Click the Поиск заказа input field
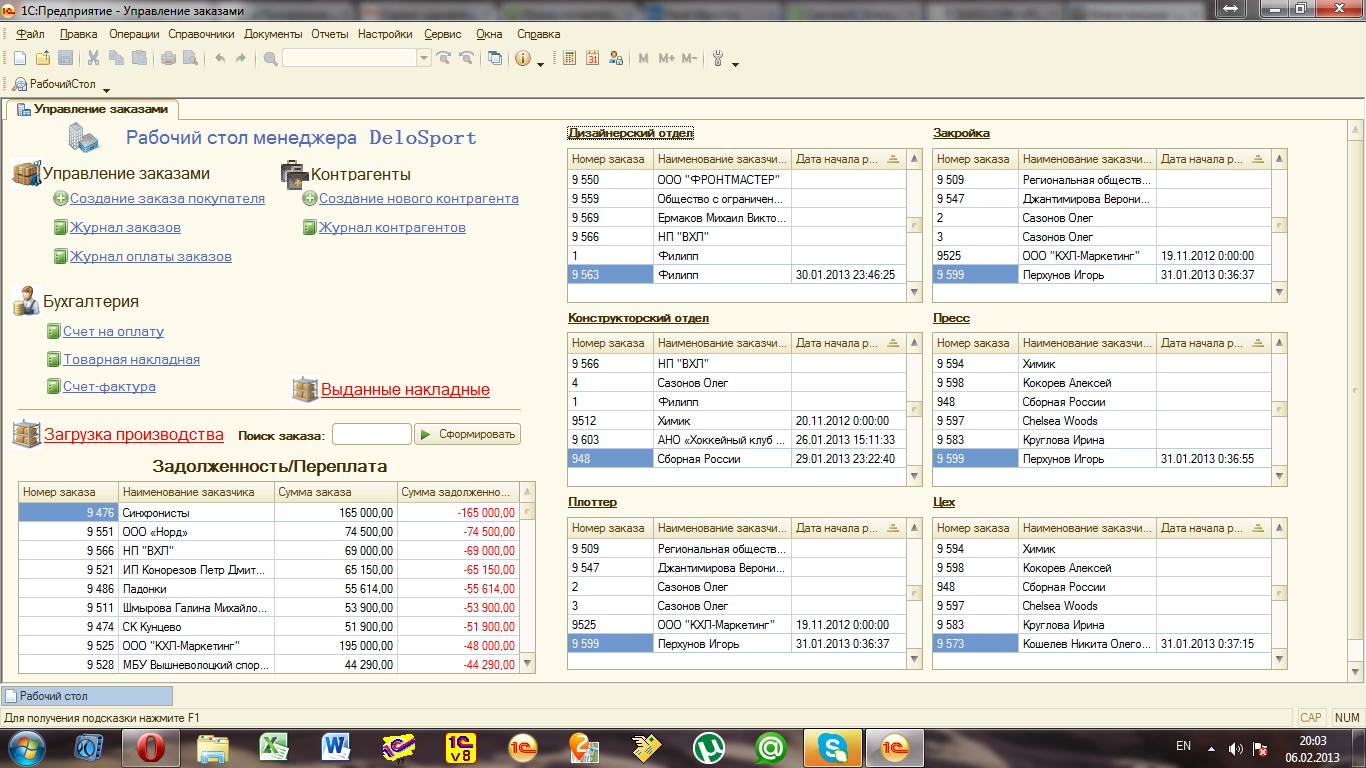 pos(371,435)
